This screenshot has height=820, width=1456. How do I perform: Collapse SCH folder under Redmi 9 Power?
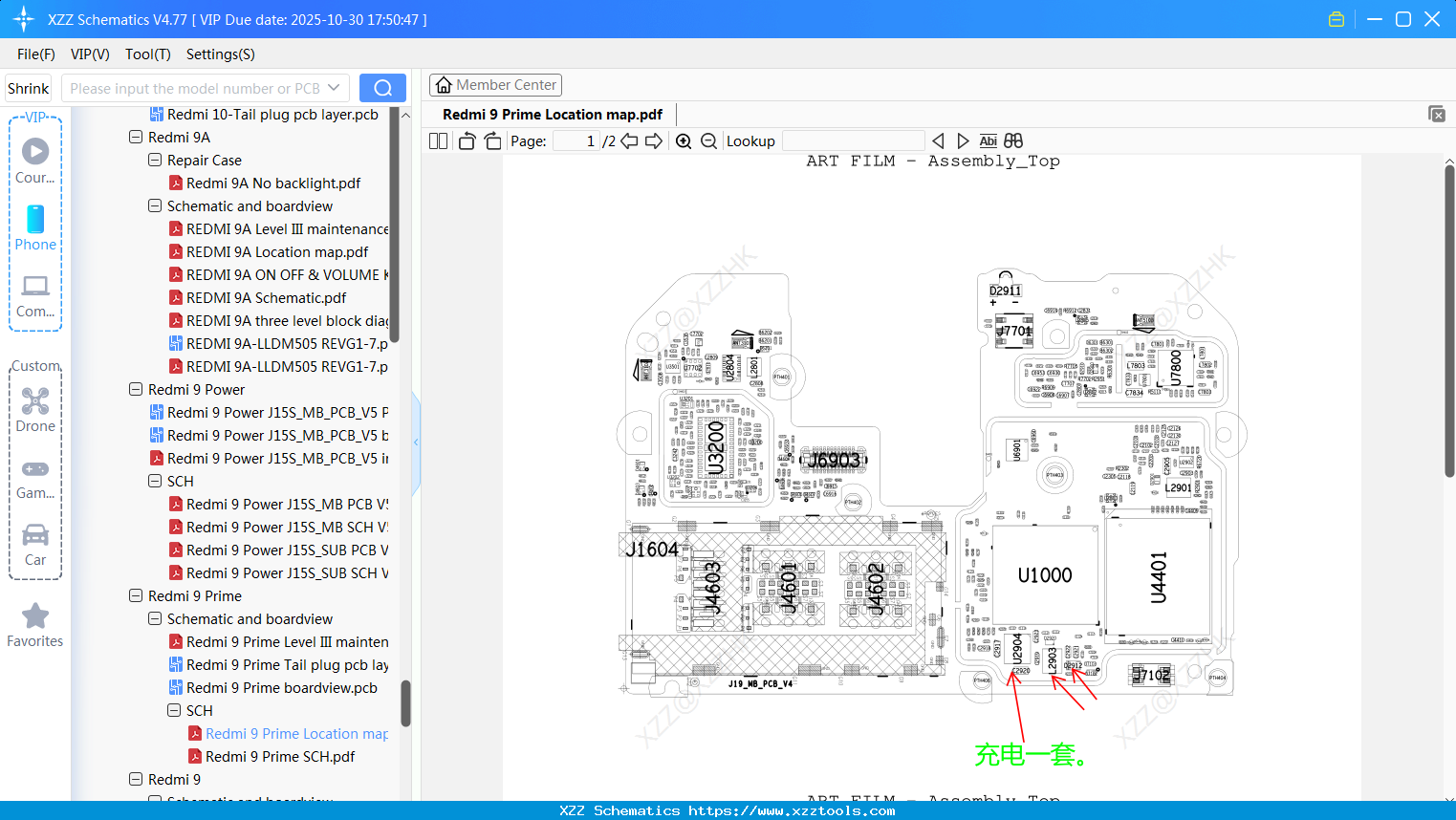(x=155, y=481)
